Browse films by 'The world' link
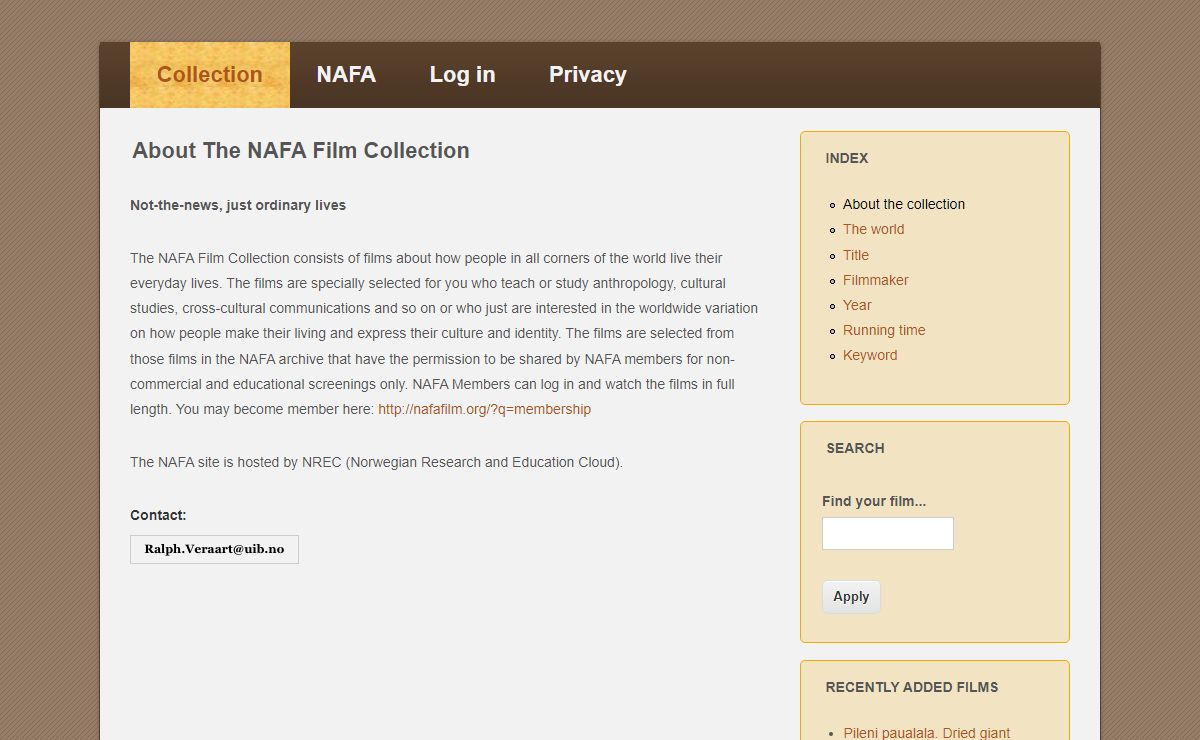The height and width of the screenshot is (740, 1200). point(873,229)
